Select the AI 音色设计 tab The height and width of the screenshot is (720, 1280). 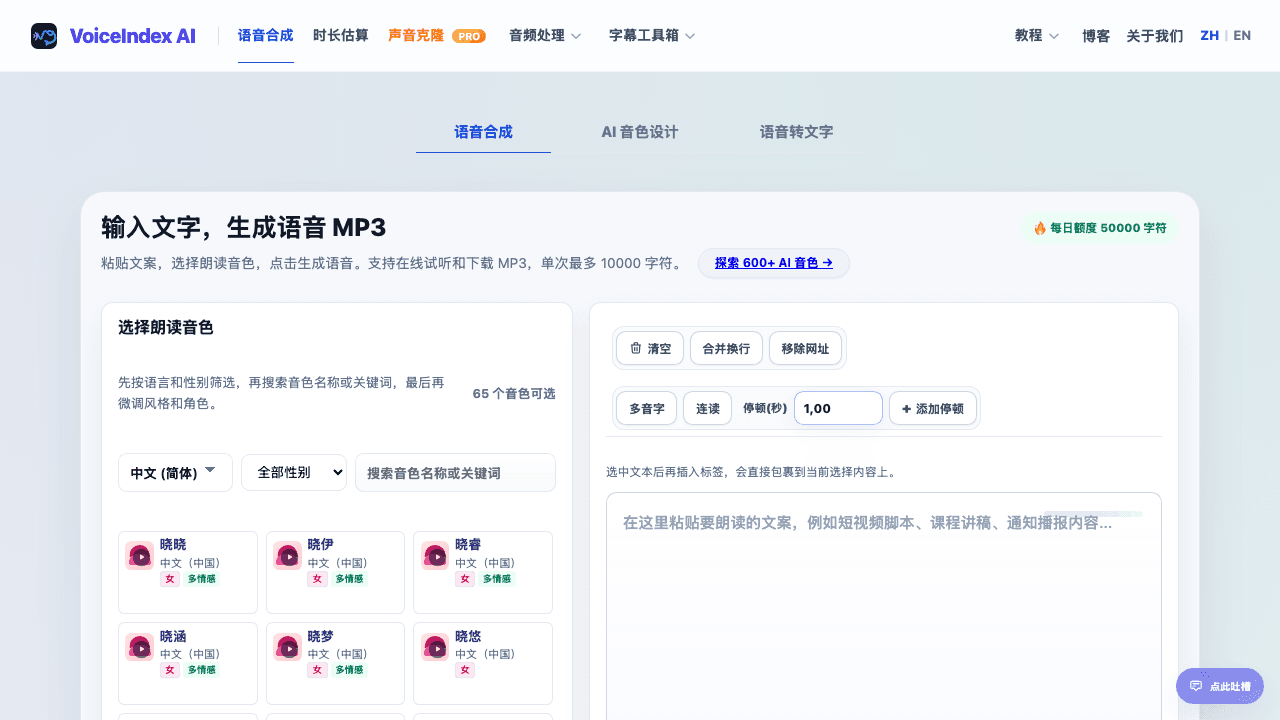tap(640, 132)
